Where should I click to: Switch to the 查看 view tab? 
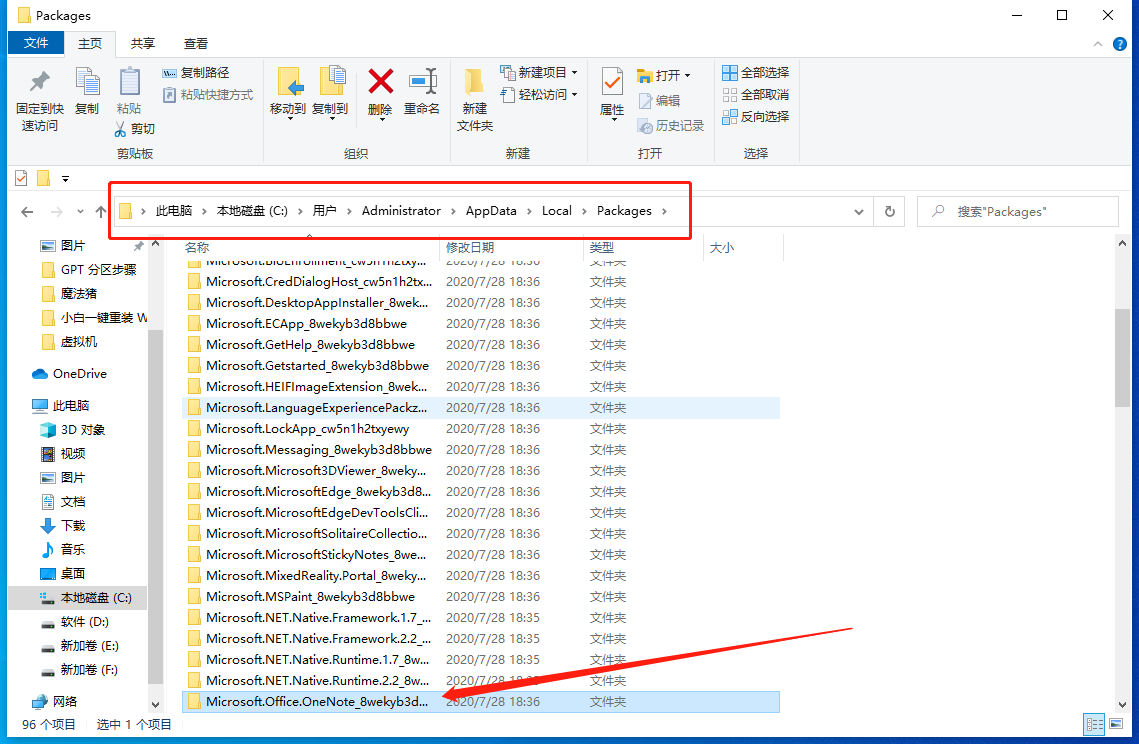point(195,44)
